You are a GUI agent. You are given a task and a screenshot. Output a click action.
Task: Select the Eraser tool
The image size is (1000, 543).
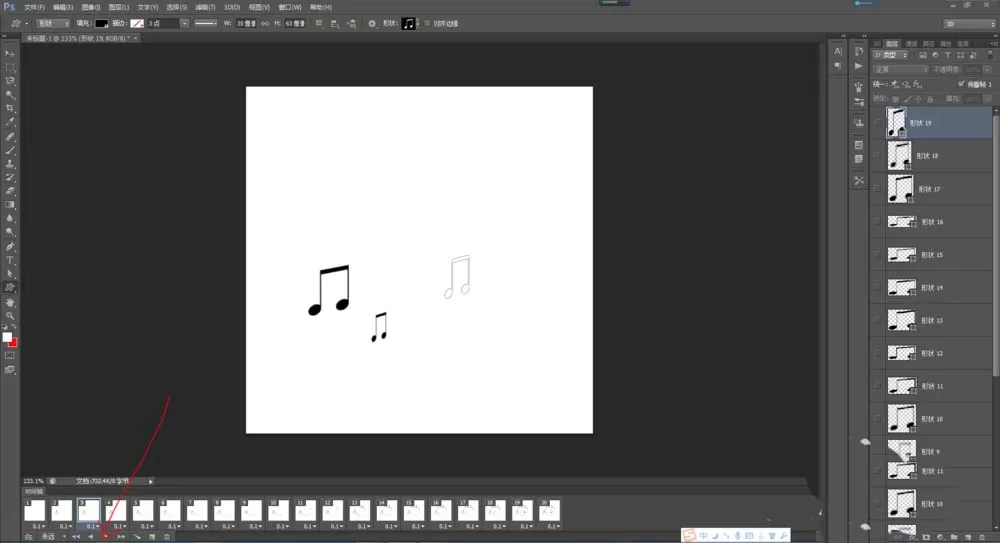[x=10, y=191]
